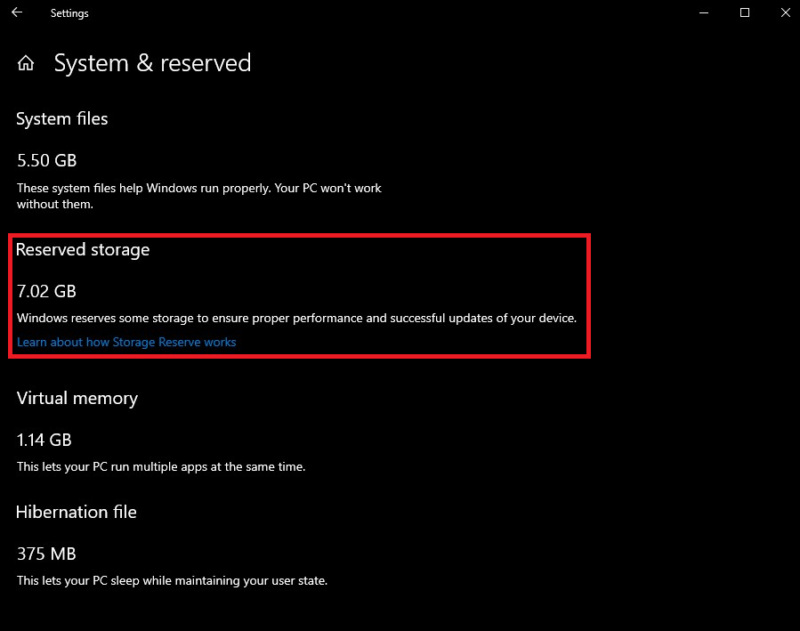The width and height of the screenshot is (800, 631).
Task: Click the system files description text
Action: click(199, 196)
